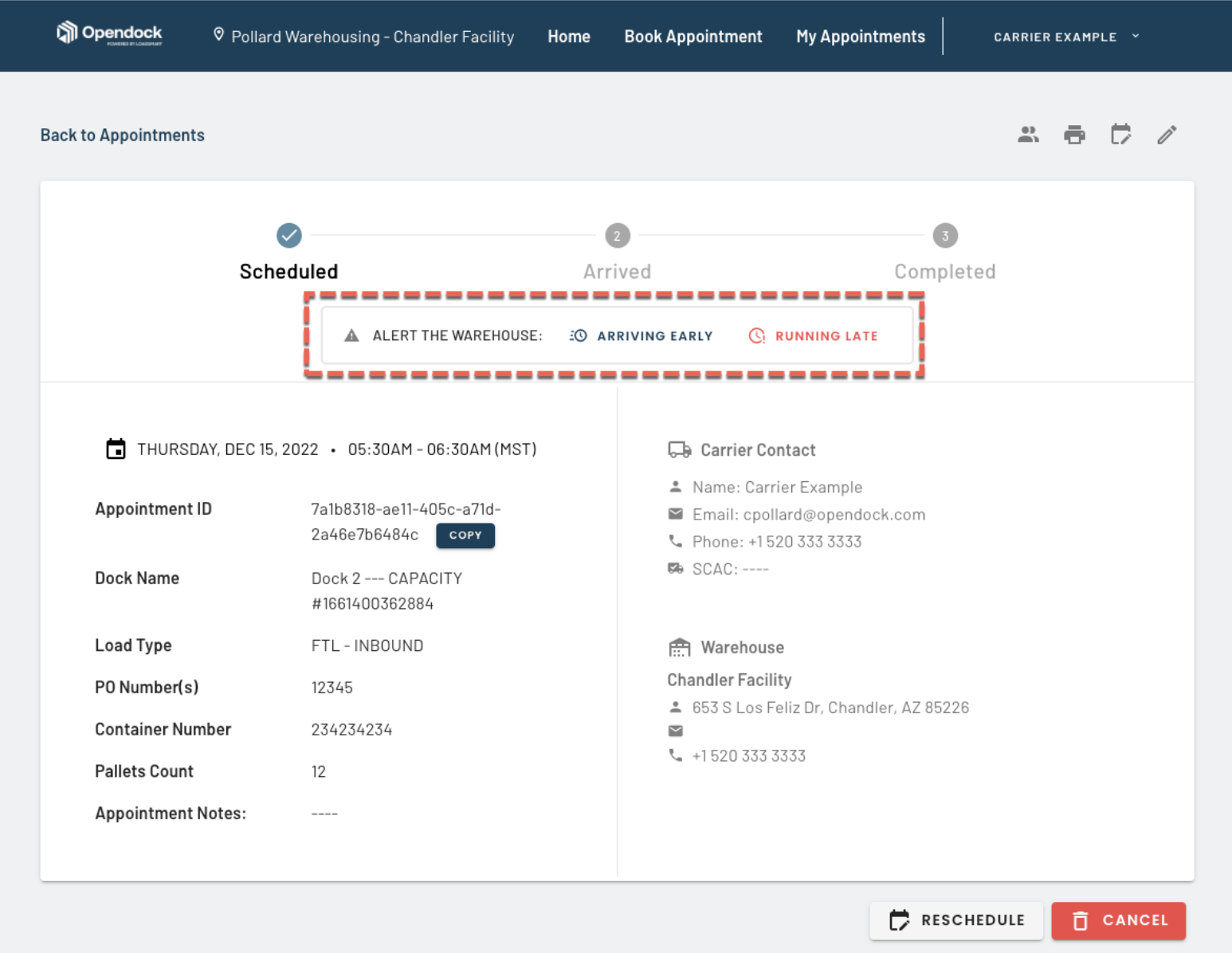Alert warehouse of Arriving Early
This screenshot has height=953, width=1232.
click(x=642, y=335)
